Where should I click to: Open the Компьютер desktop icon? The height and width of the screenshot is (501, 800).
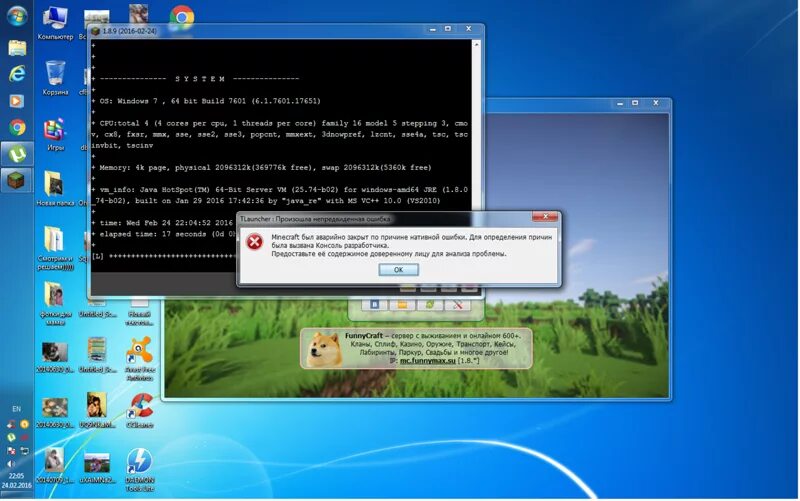coord(55,23)
